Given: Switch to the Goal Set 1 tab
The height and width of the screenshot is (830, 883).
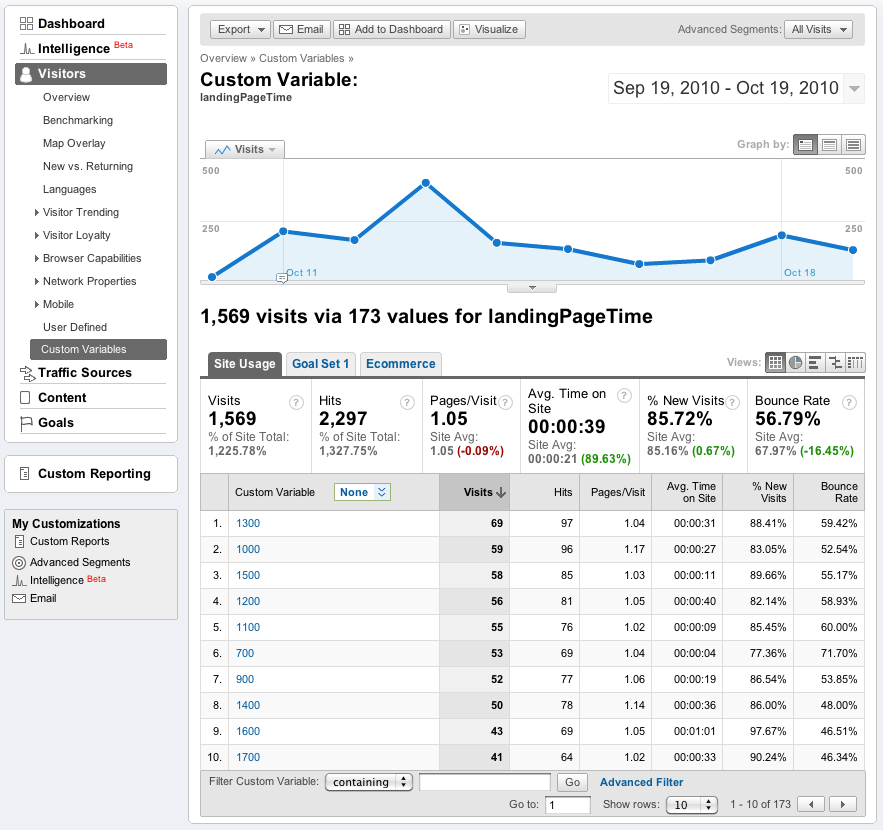Looking at the screenshot, I should point(320,364).
